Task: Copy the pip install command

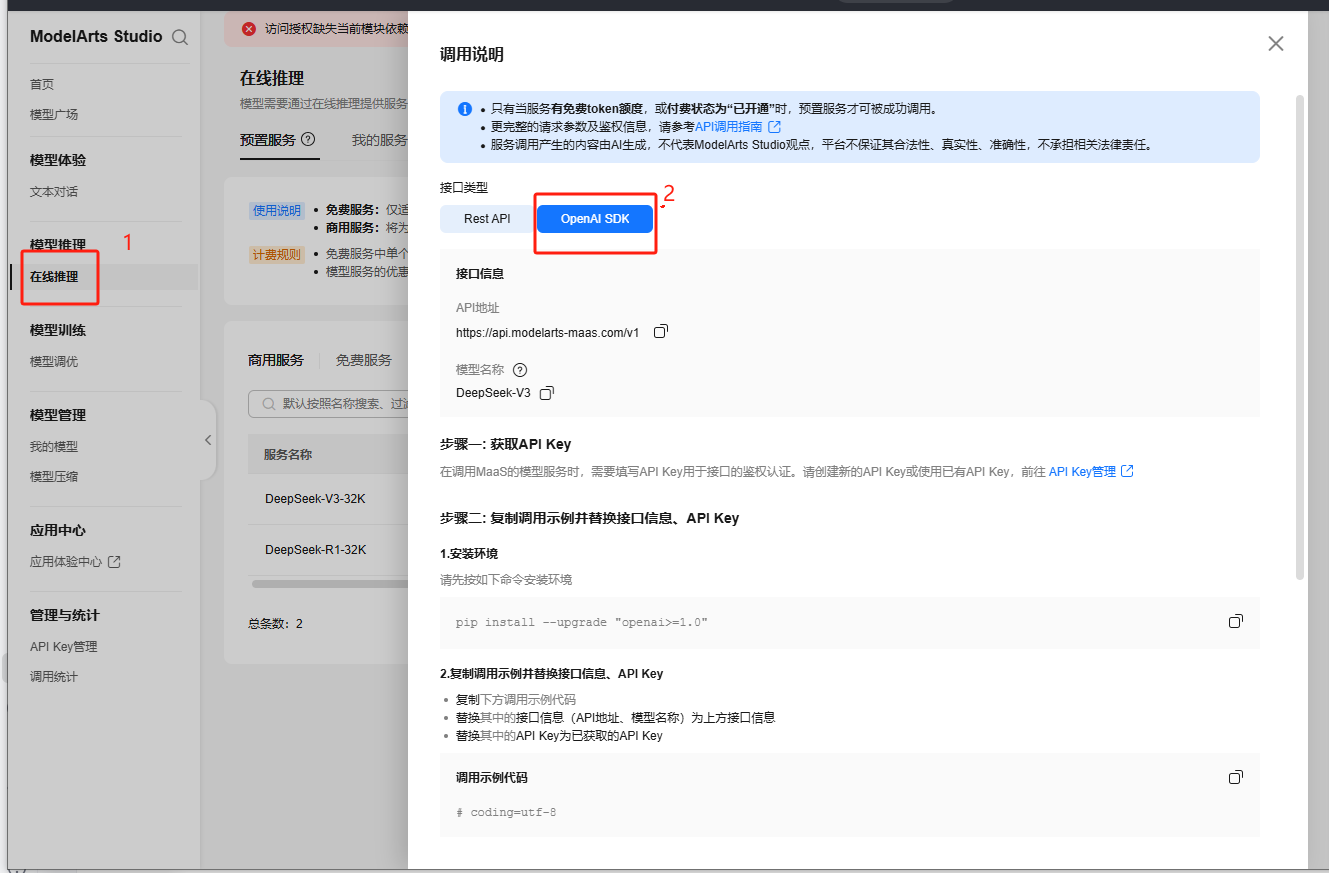Action: click(x=1235, y=622)
